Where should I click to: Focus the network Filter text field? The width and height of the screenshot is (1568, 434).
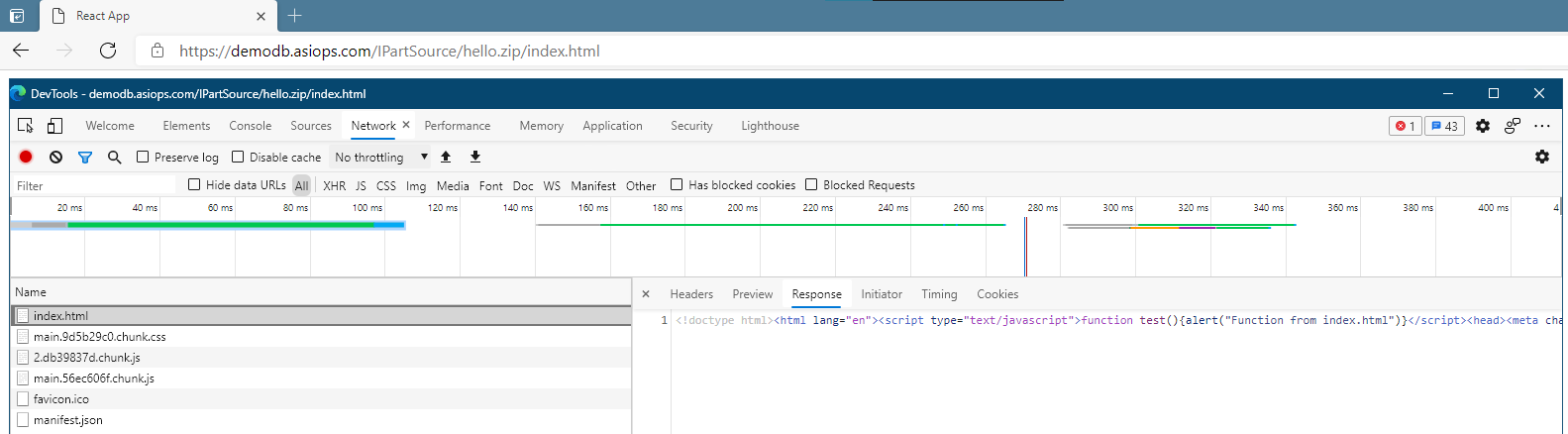coord(94,185)
